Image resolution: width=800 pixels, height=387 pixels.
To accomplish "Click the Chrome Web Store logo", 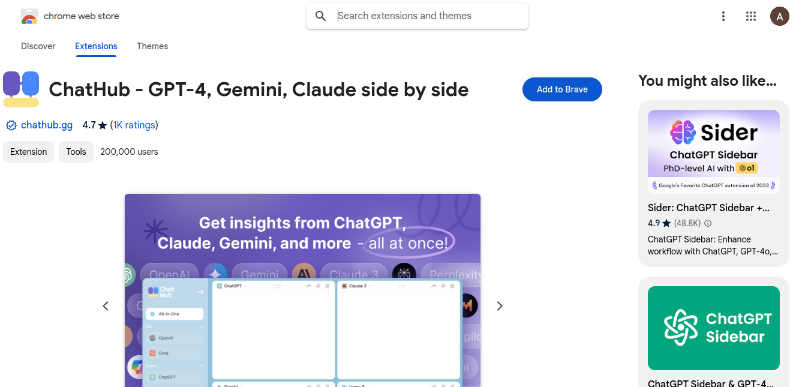I will click(29, 16).
